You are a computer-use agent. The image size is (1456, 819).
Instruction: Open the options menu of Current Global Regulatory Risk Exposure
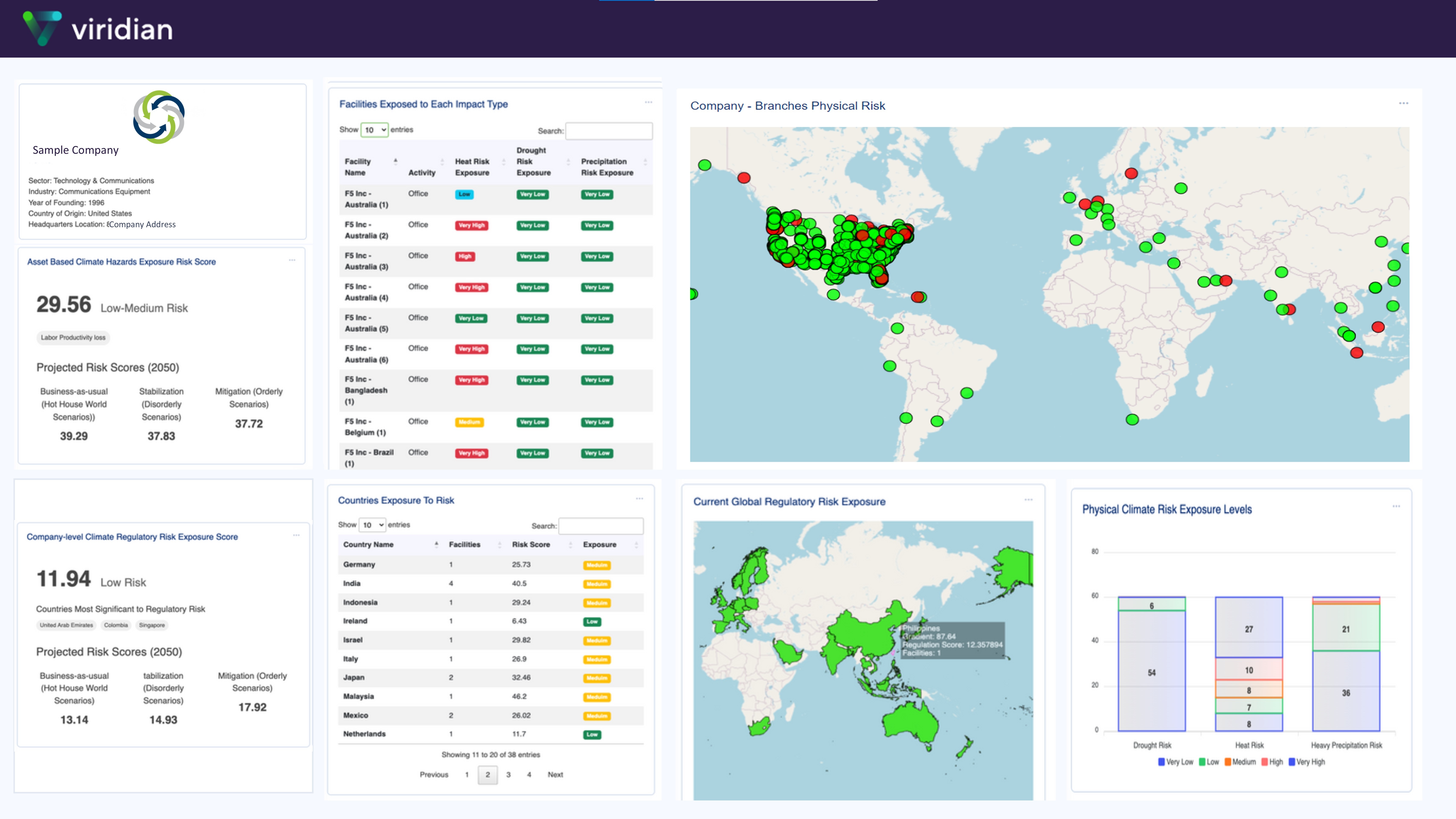tap(1029, 500)
